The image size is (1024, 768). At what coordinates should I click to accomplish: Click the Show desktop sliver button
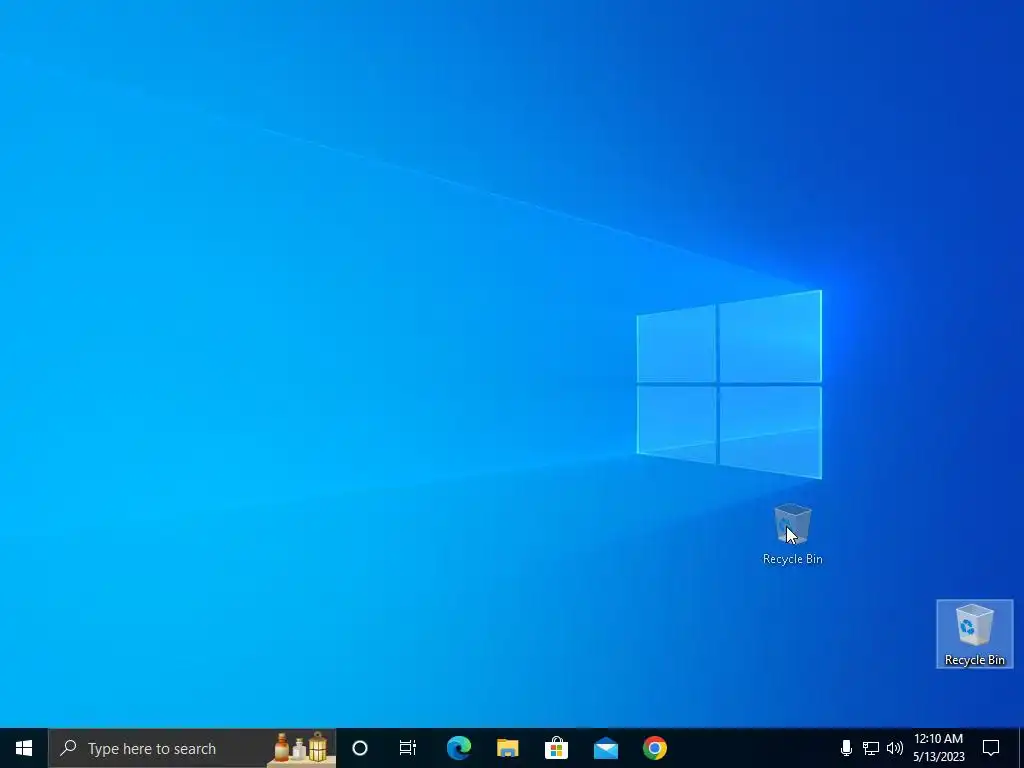[1021, 748]
